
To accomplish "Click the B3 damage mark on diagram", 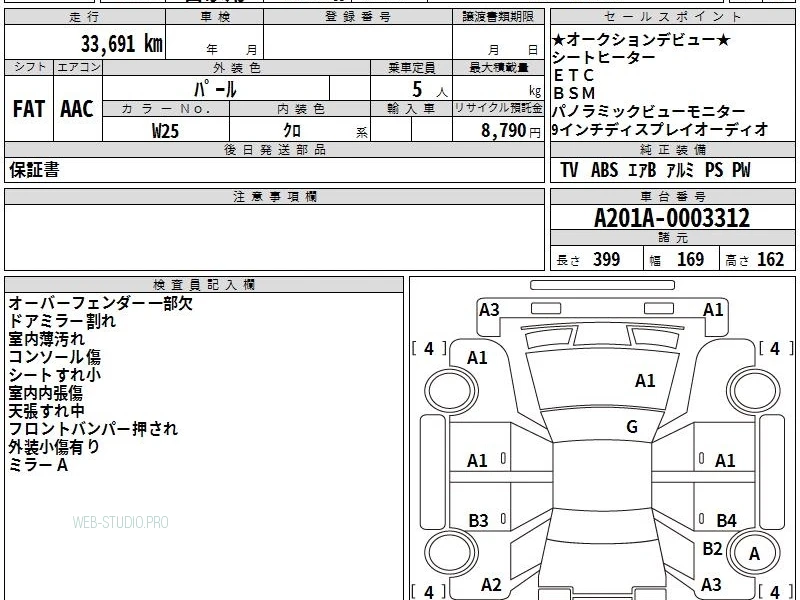I will [x=478, y=520].
